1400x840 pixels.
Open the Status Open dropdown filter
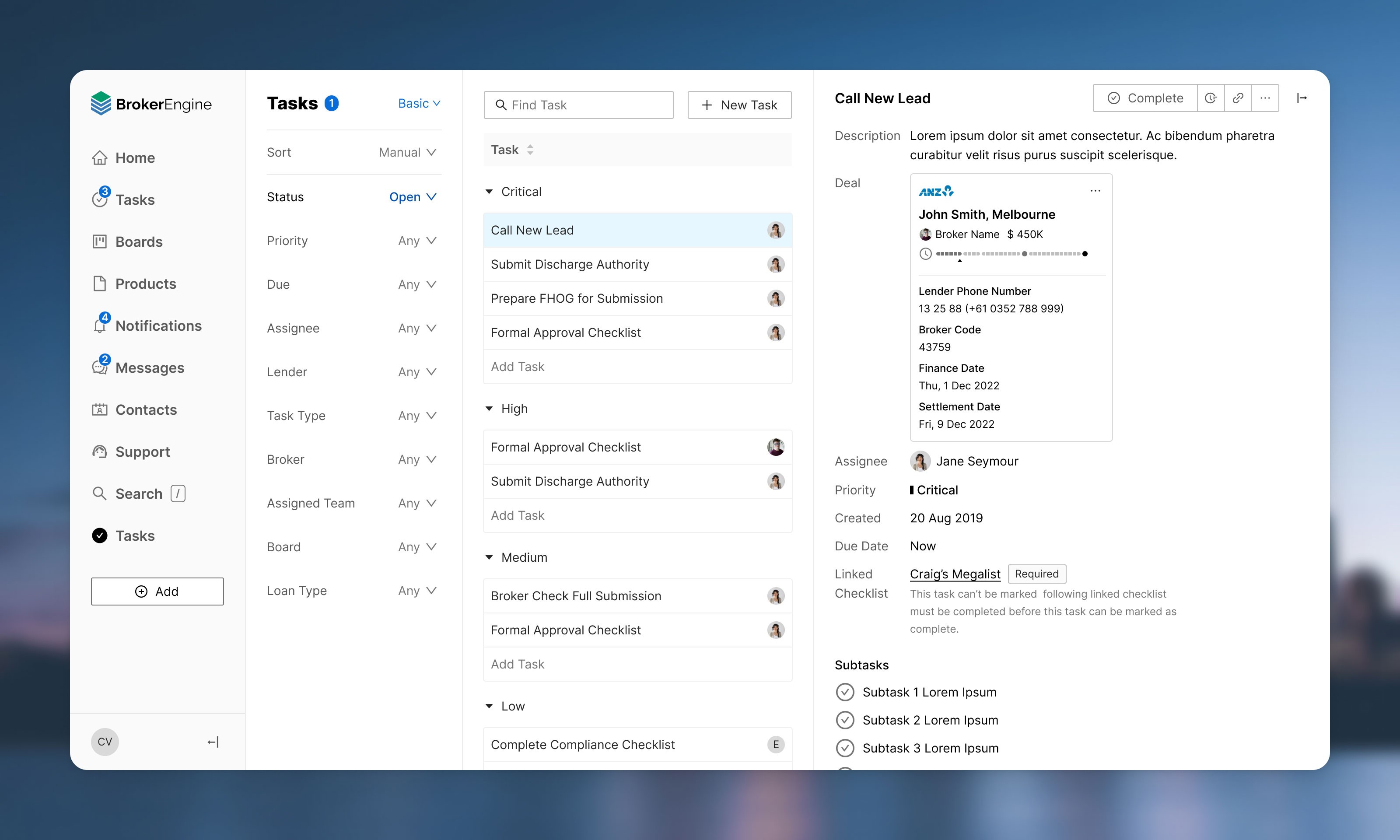point(413,197)
